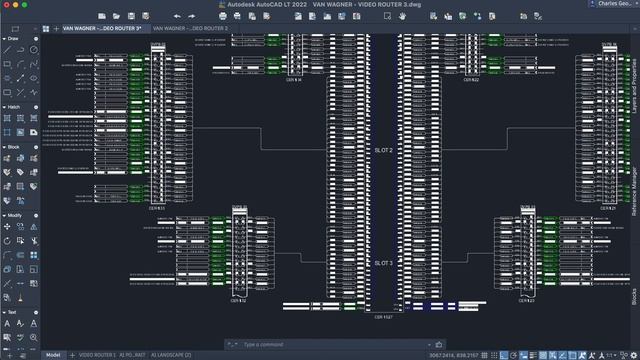Viewport: 640px width, 360px height.
Task: Open the start tab grid button
Action: (46, 29)
